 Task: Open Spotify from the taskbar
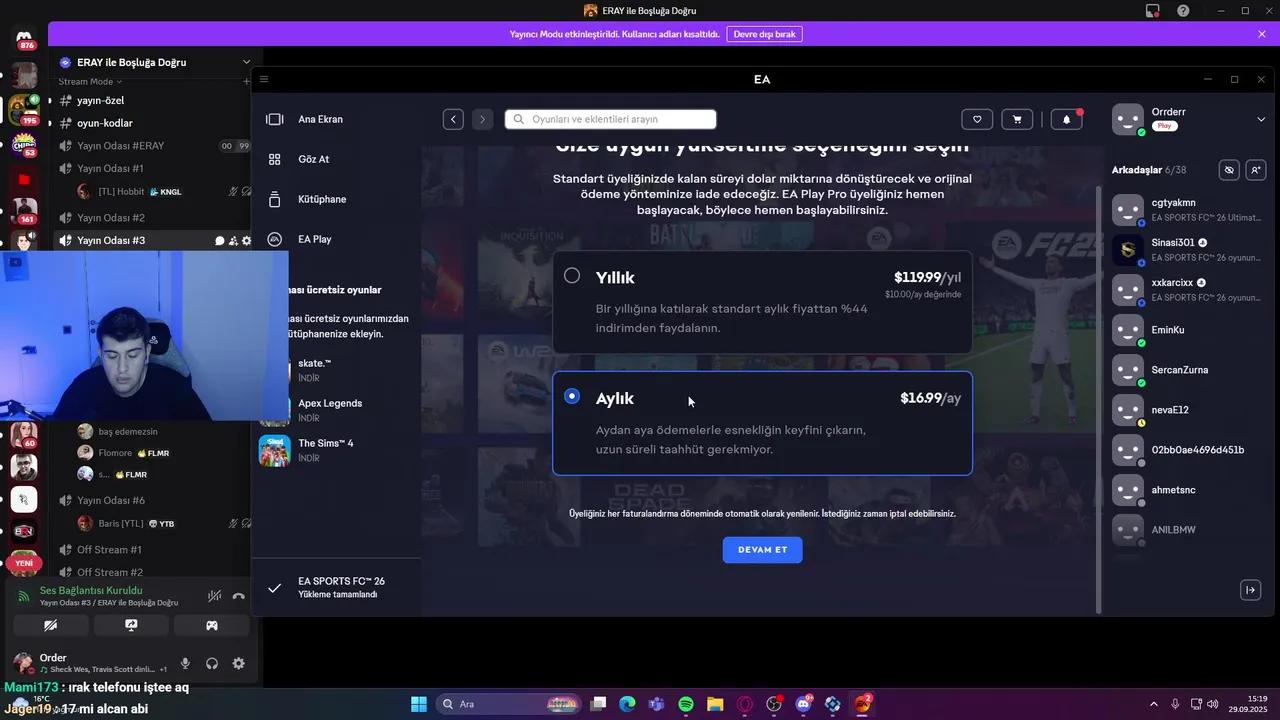686,704
